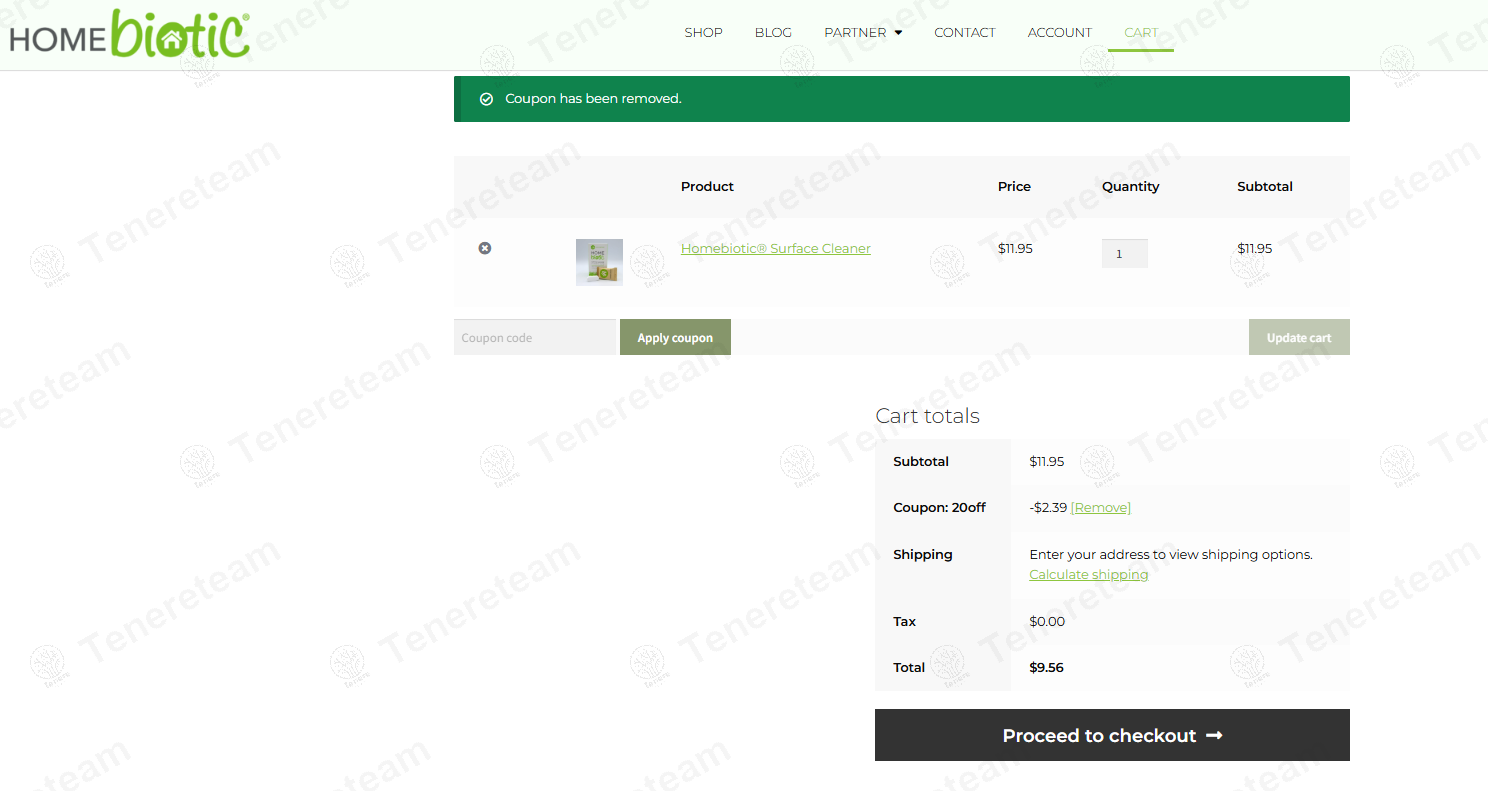Screen dimensions: 1488x791
Task: Click the Tax value $0.00
Action: tap(1047, 621)
